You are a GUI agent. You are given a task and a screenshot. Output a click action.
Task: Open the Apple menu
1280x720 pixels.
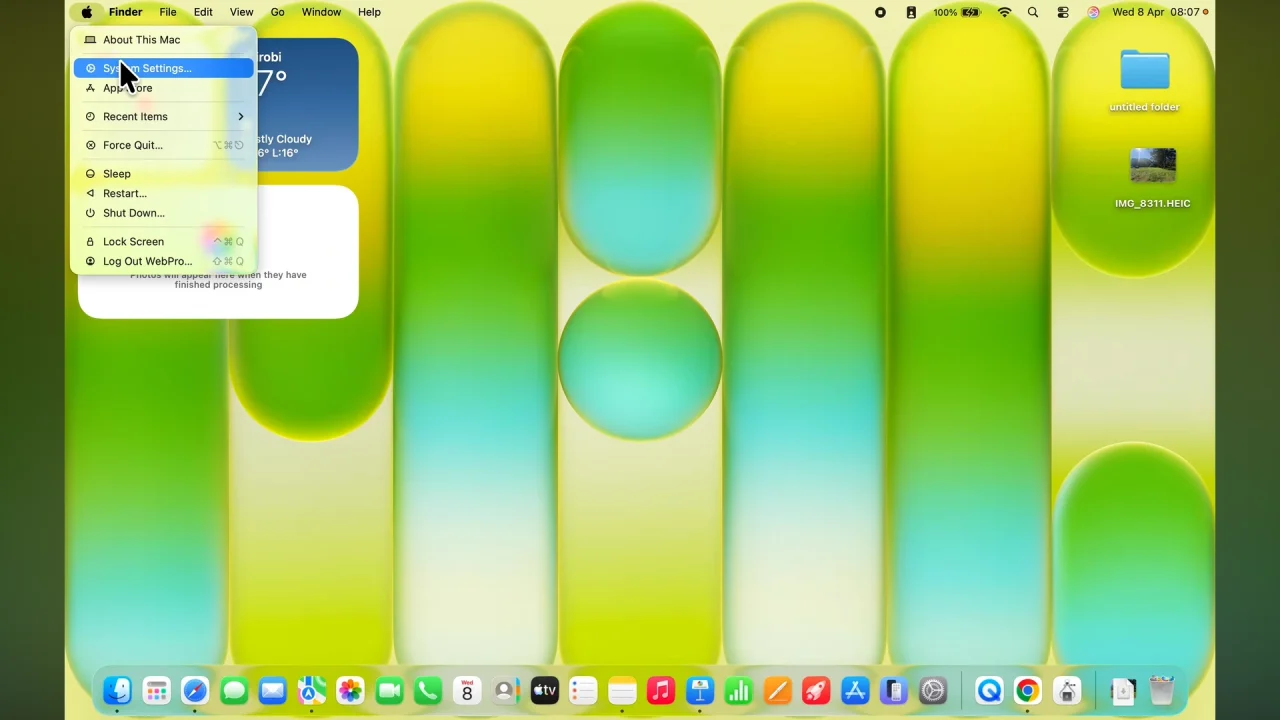point(85,12)
